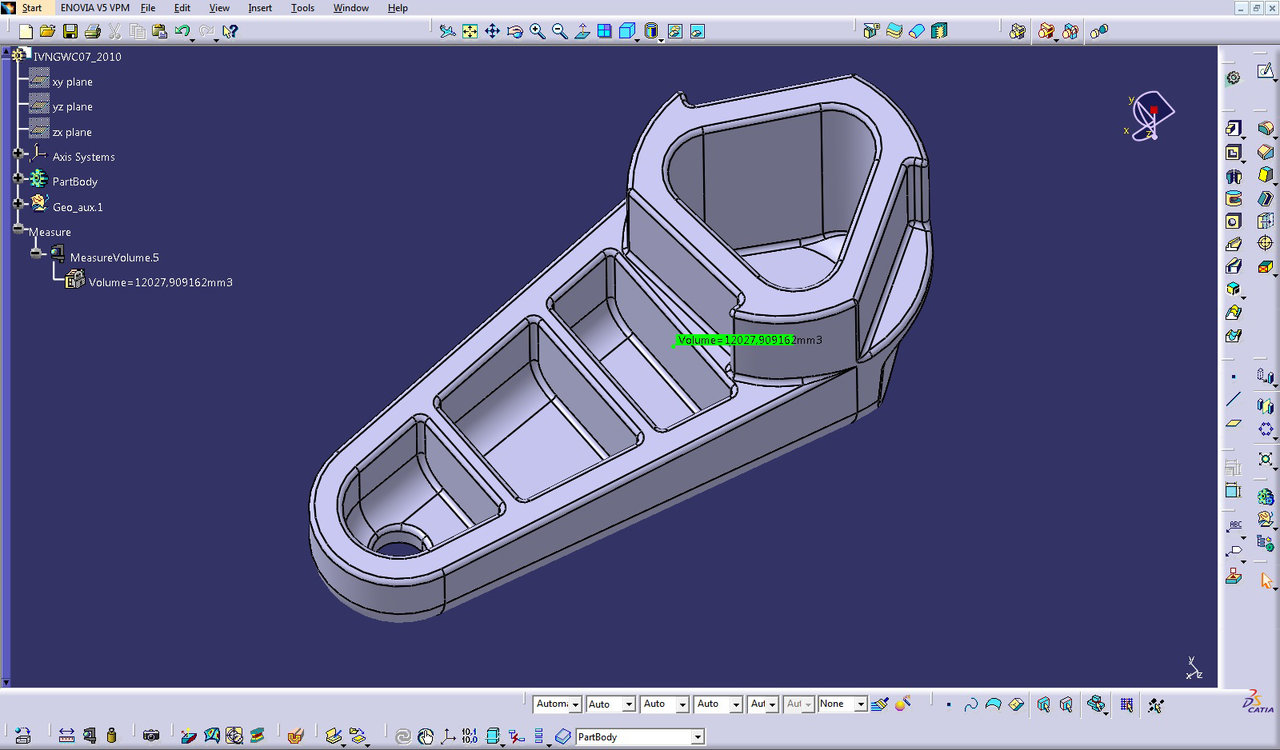Click the Measure Between icon in bottom toolbar
The height and width of the screenshot is (750, 1280).
(66, 736)
